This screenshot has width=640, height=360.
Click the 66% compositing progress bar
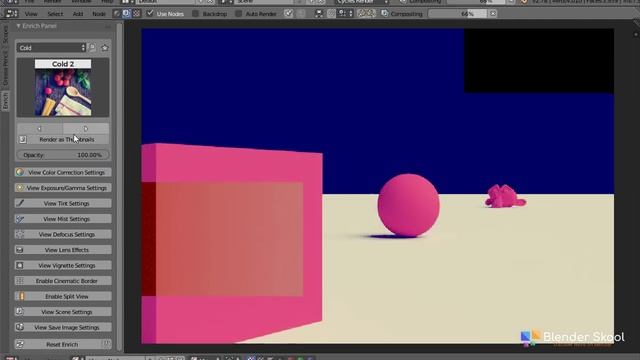pos(458,13)
